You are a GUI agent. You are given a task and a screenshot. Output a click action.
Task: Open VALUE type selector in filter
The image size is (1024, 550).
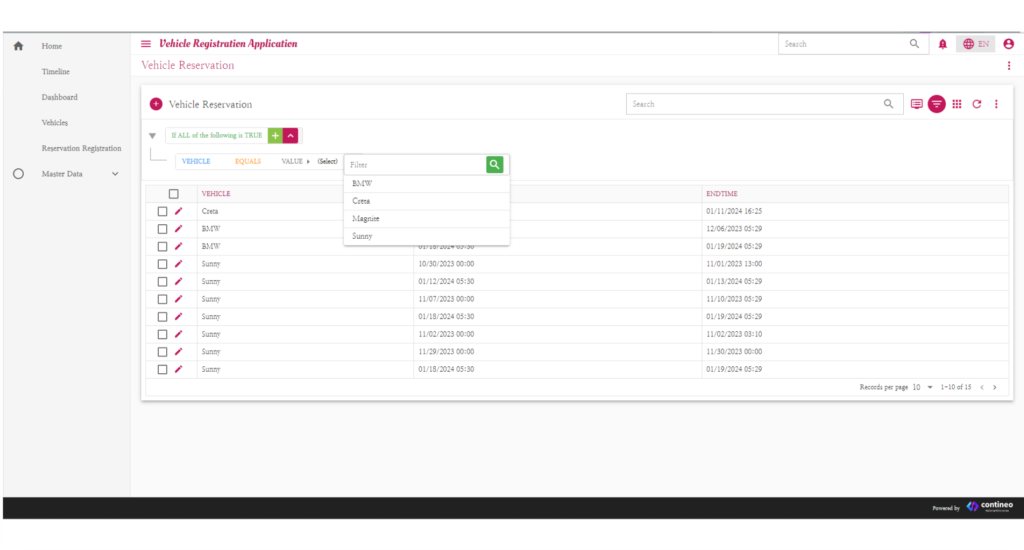(x=295, y=161)
